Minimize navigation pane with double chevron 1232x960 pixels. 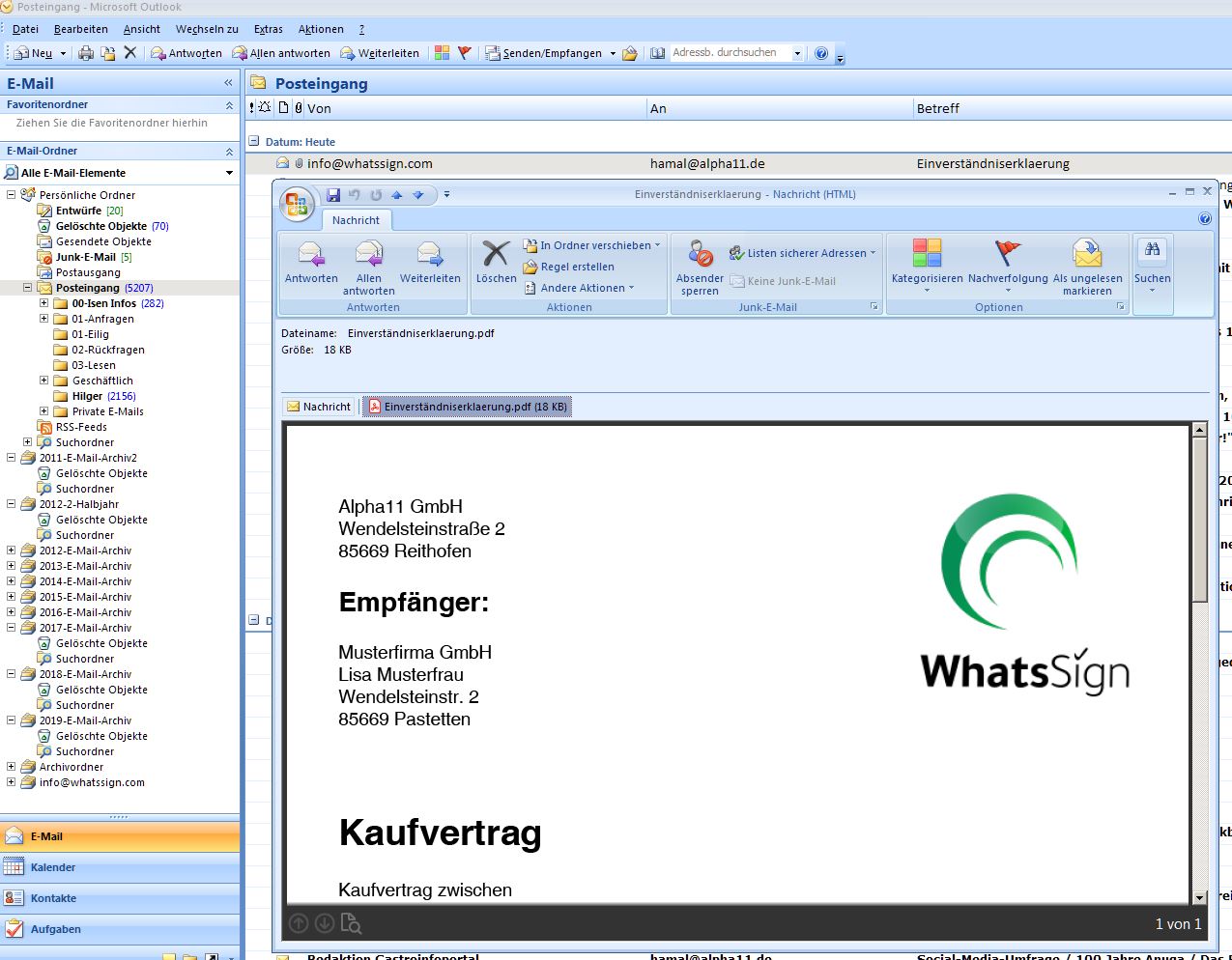[x=228, y=83]
